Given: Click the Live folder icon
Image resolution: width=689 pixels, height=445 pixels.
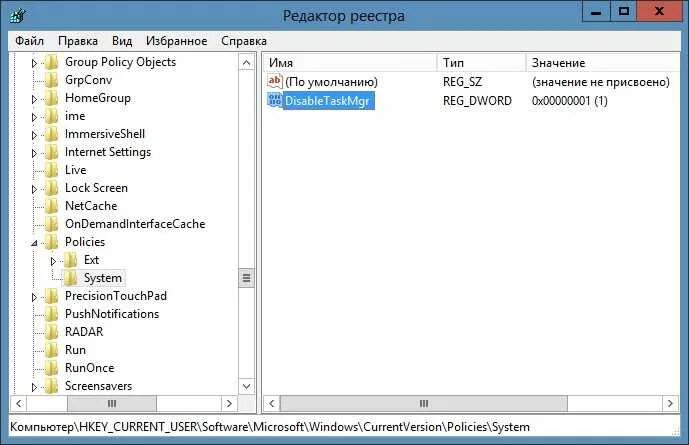Looking at the screenshot, I should [52, 170].
